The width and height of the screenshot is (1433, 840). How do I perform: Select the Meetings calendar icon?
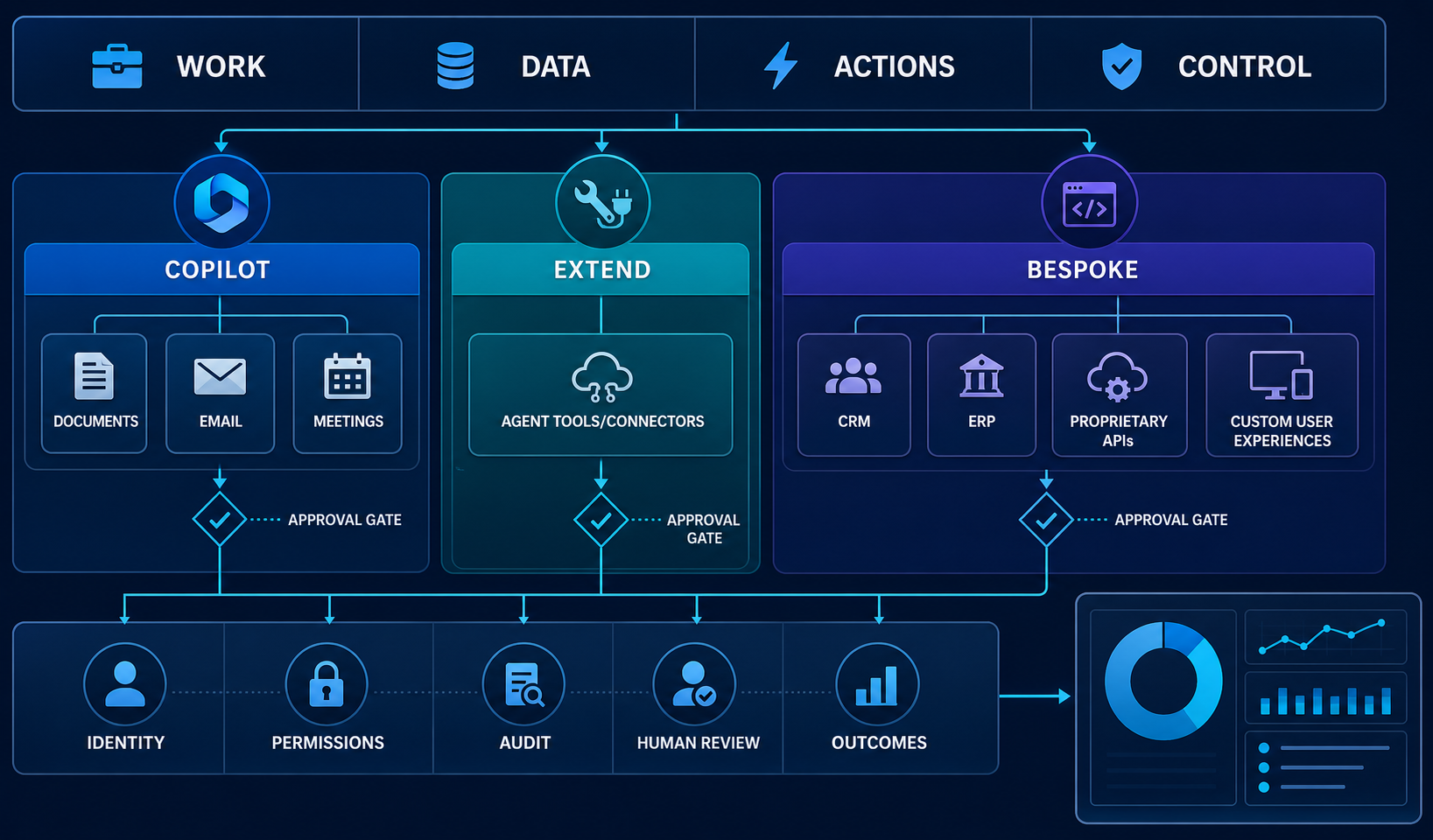click(348, 376)
